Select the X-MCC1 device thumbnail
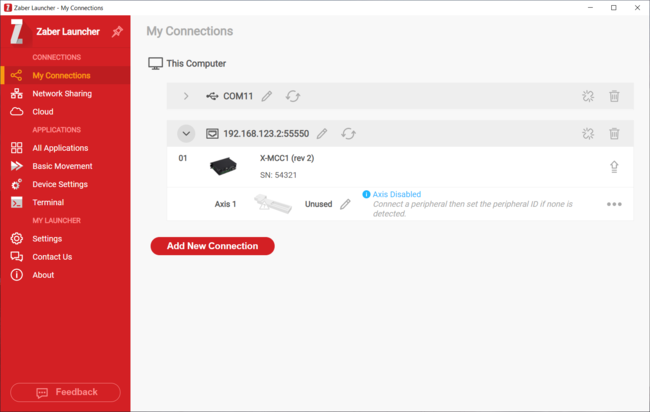 click(223, 166)
